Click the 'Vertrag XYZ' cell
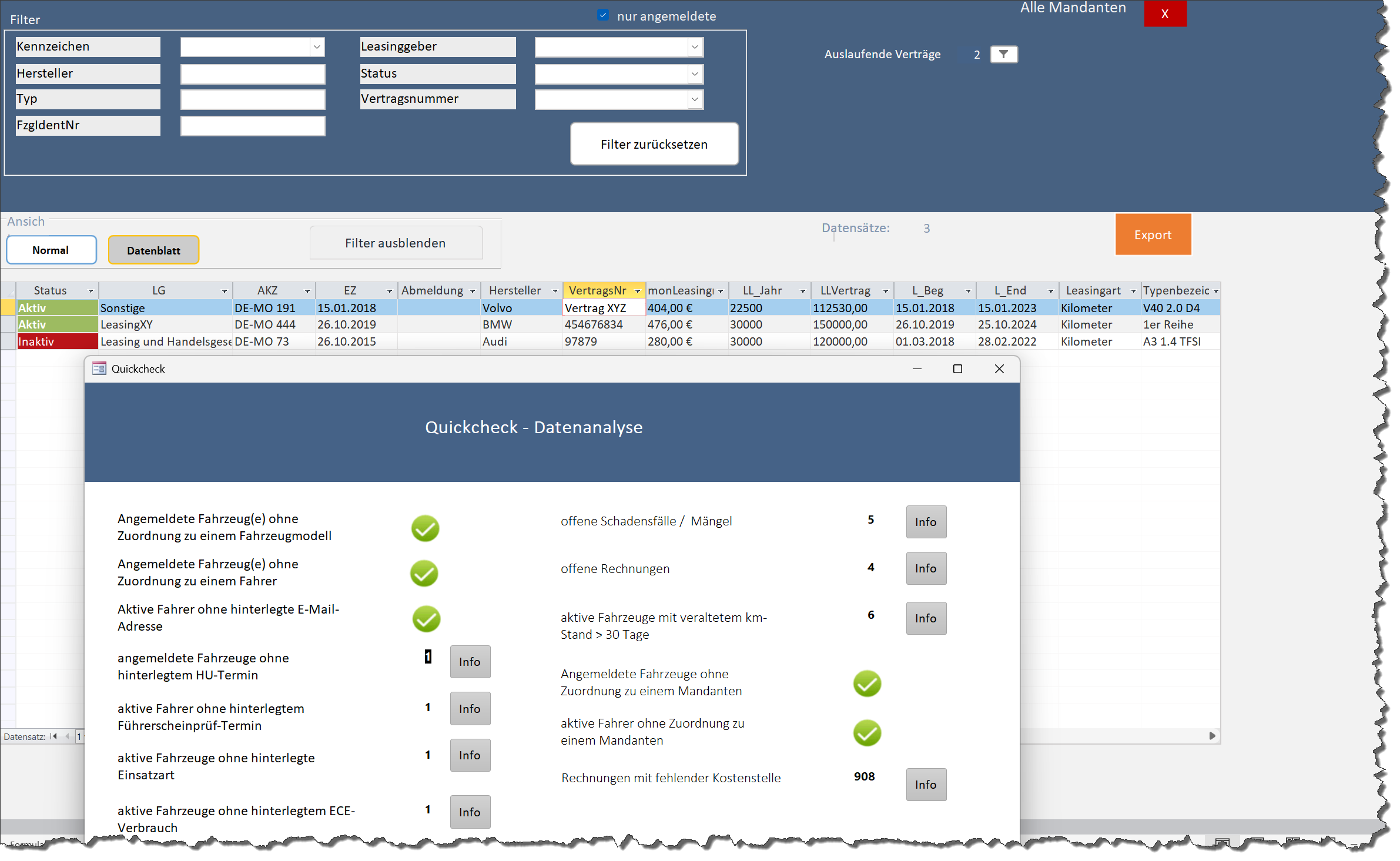 point(604,308)
